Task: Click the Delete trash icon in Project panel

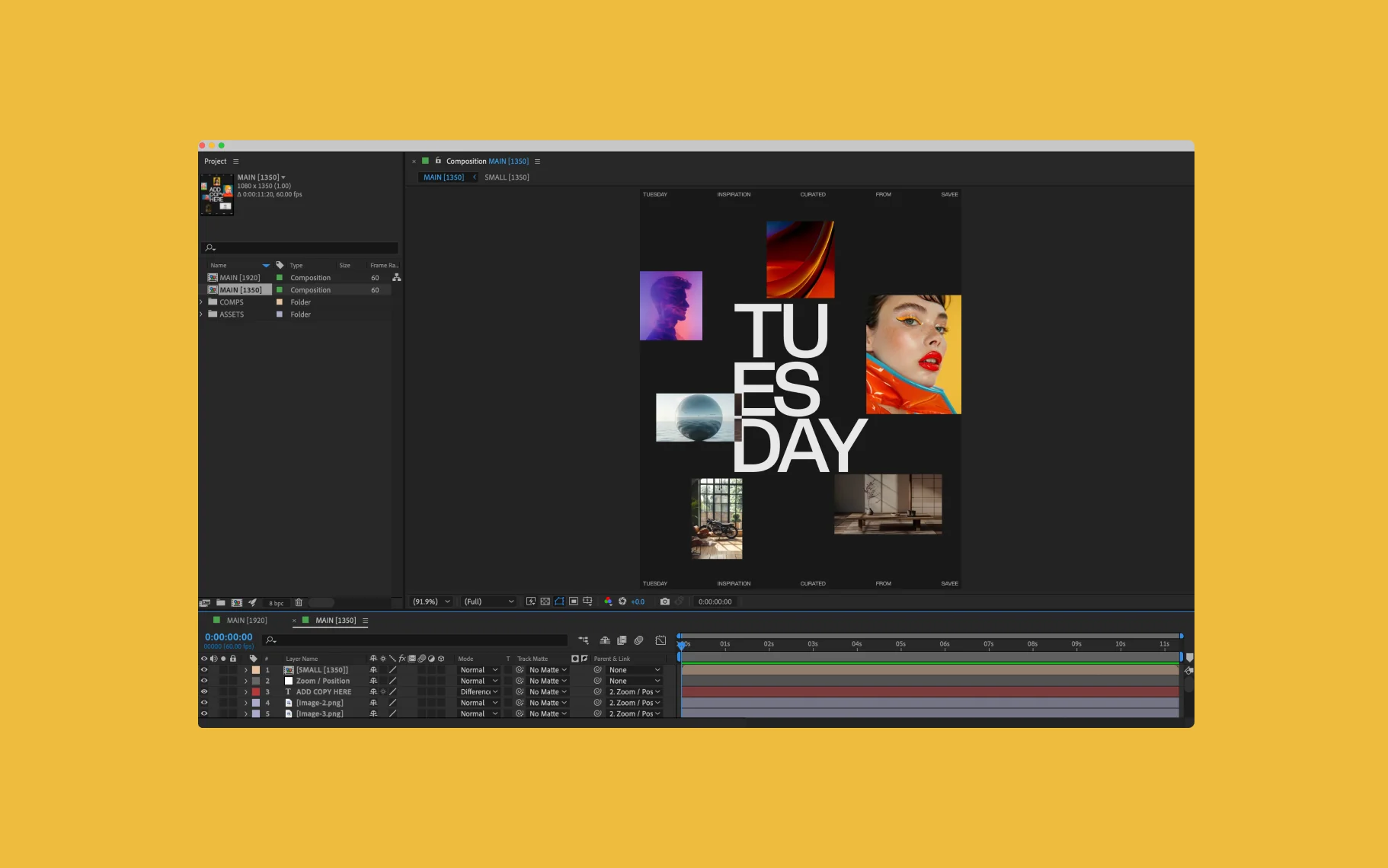Action: (299, 602)
